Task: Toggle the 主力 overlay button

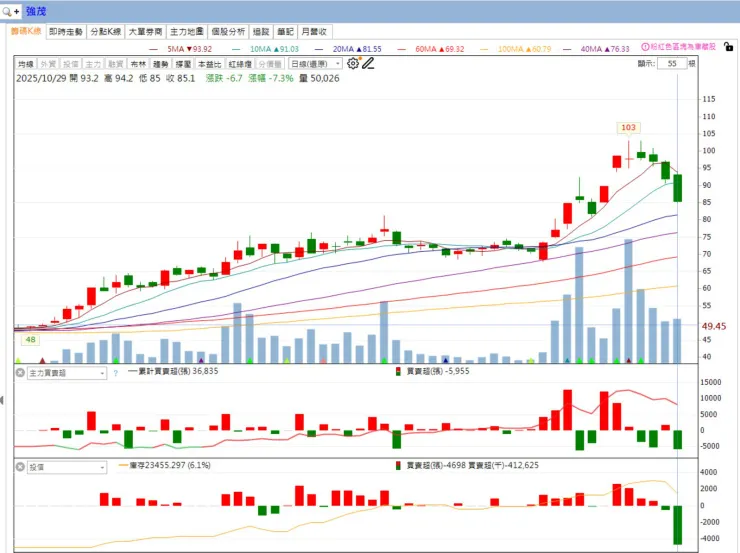Action: pyautogui.click(x=93, y=64)
